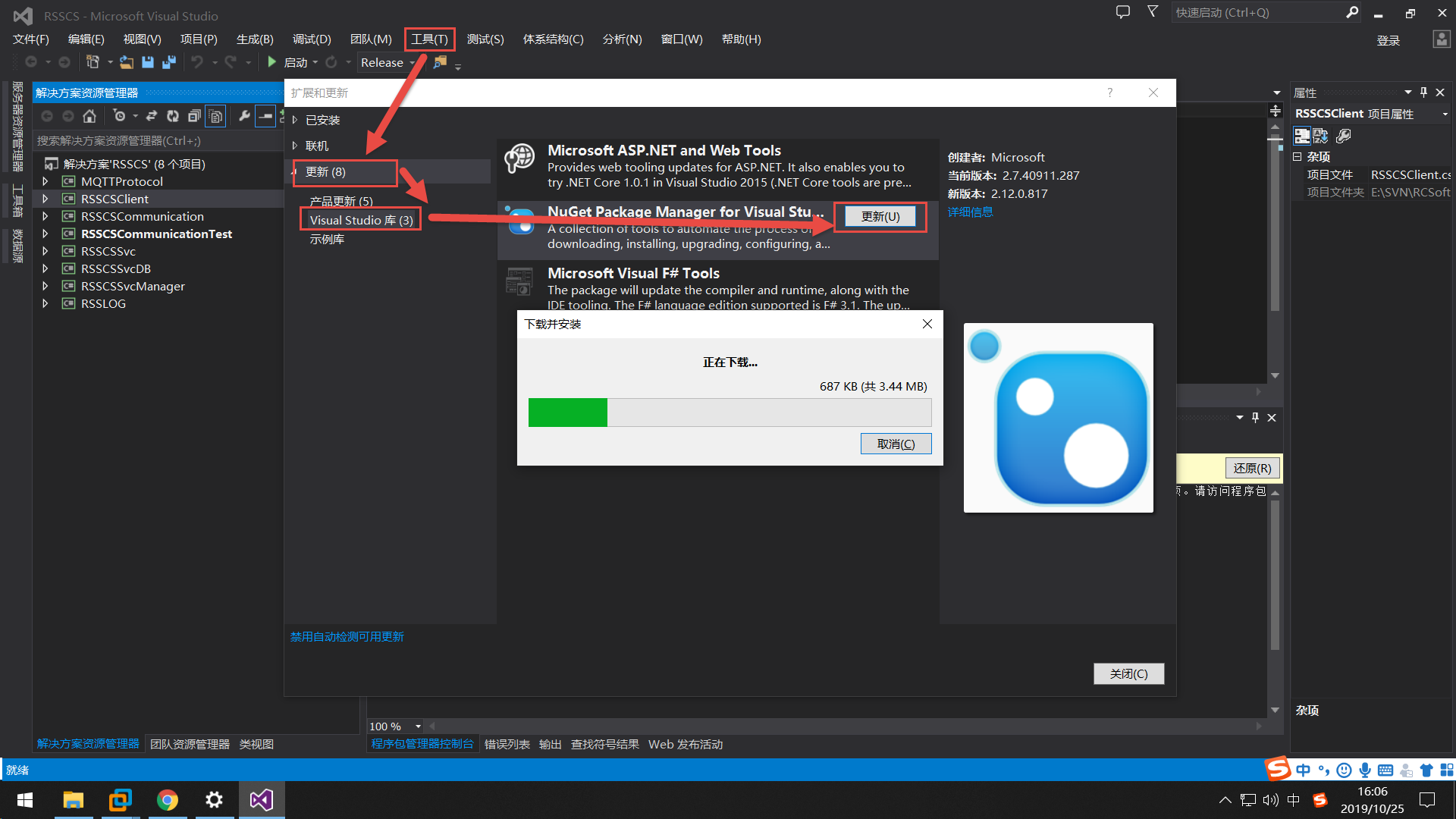Open Solution Explorer settings with wrench icon
The height and width of the screenshot is (819, 1456).
pyautogui.click(x=244, y=115)
